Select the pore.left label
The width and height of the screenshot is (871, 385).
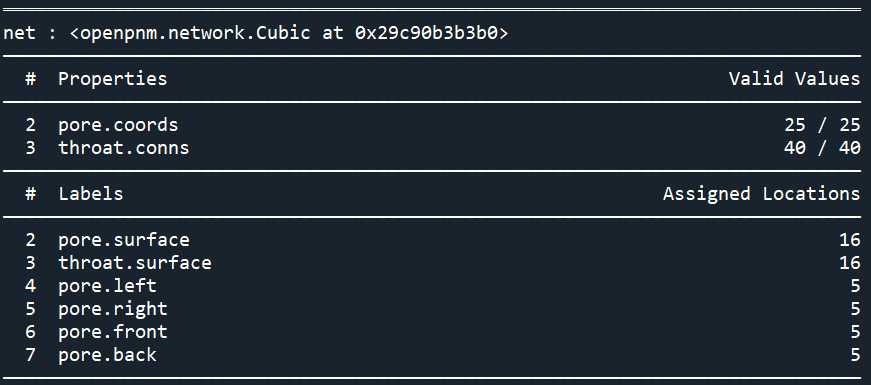[x=107, y=286]
